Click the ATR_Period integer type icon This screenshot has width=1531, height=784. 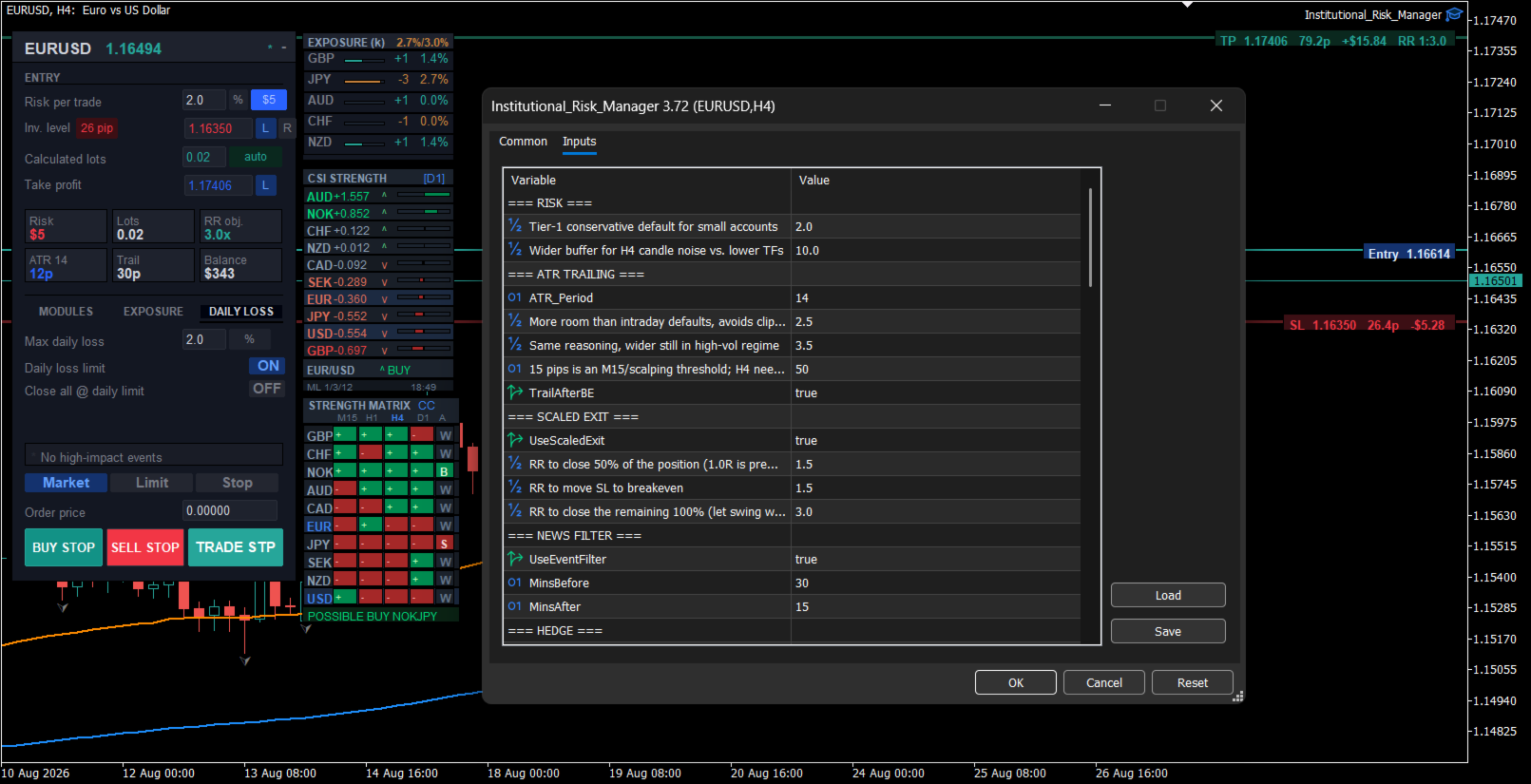(515, 297)
